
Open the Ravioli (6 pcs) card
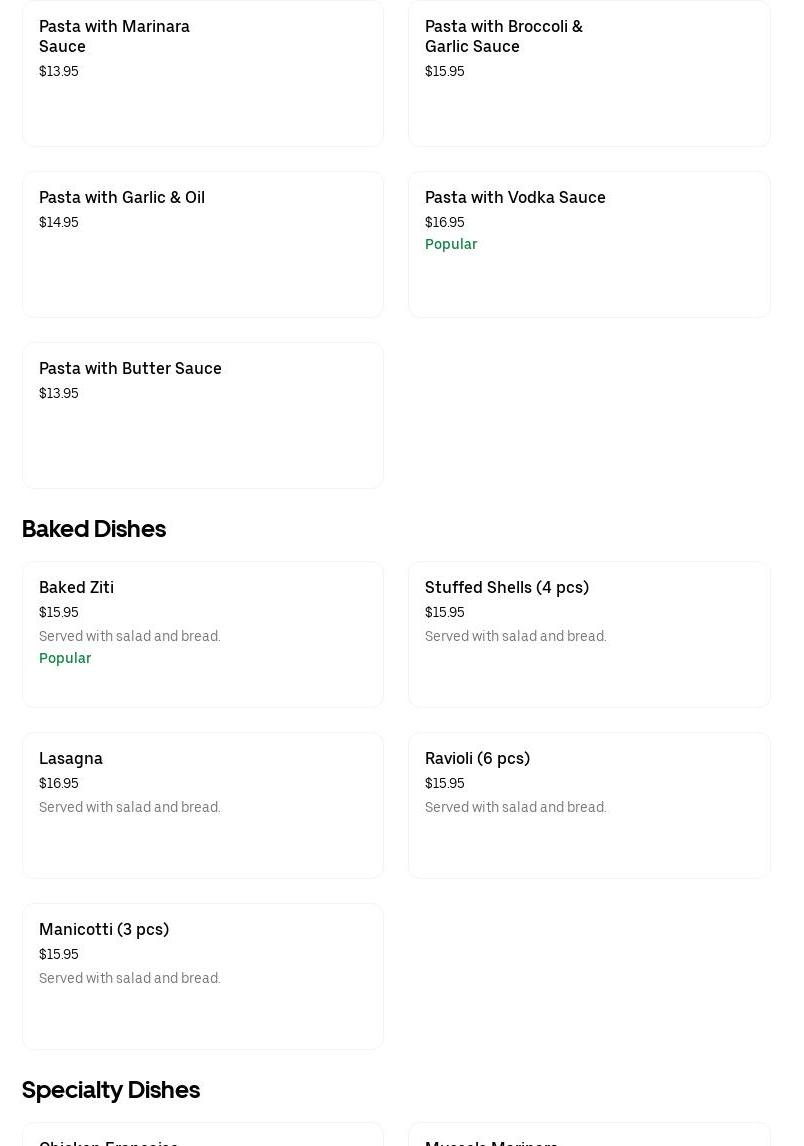coord(477,759)
